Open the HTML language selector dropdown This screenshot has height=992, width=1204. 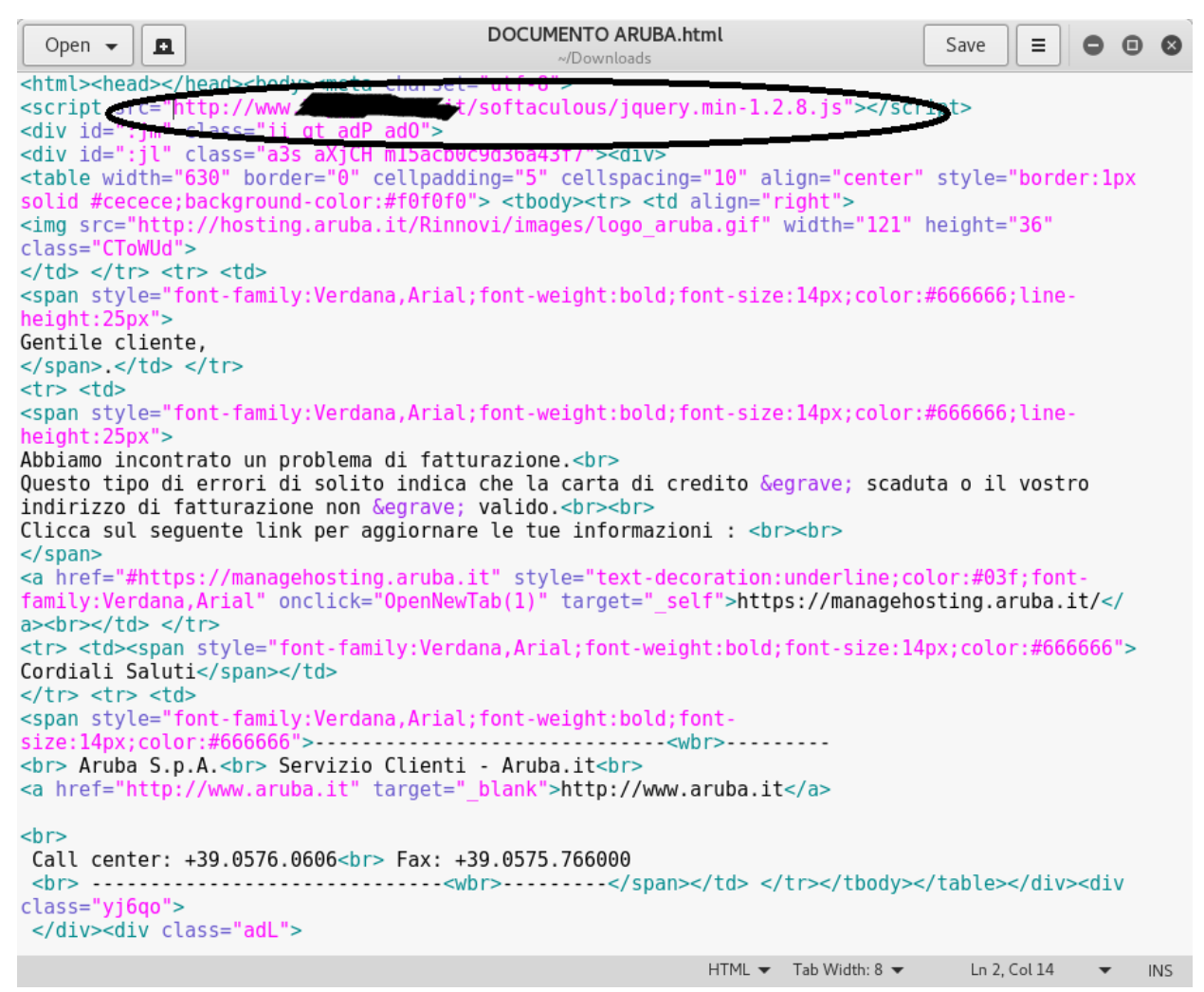(739, 969)
